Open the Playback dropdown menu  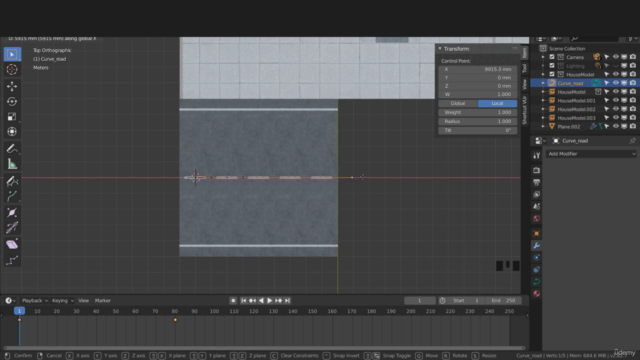[x=35, y=300]
